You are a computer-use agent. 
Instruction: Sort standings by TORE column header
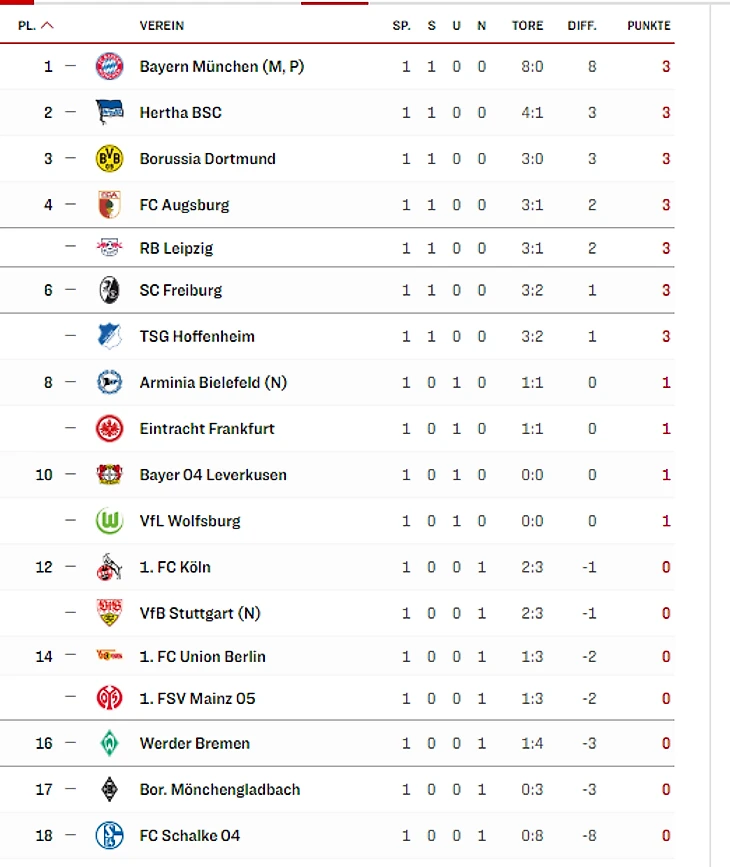[527, 25]
